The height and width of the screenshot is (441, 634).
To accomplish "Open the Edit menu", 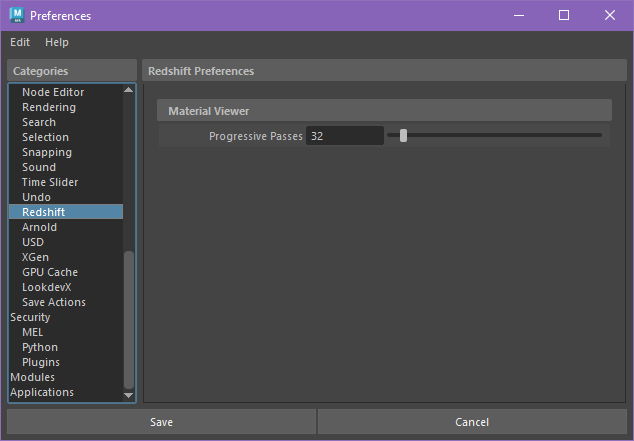I will [20, 42].
